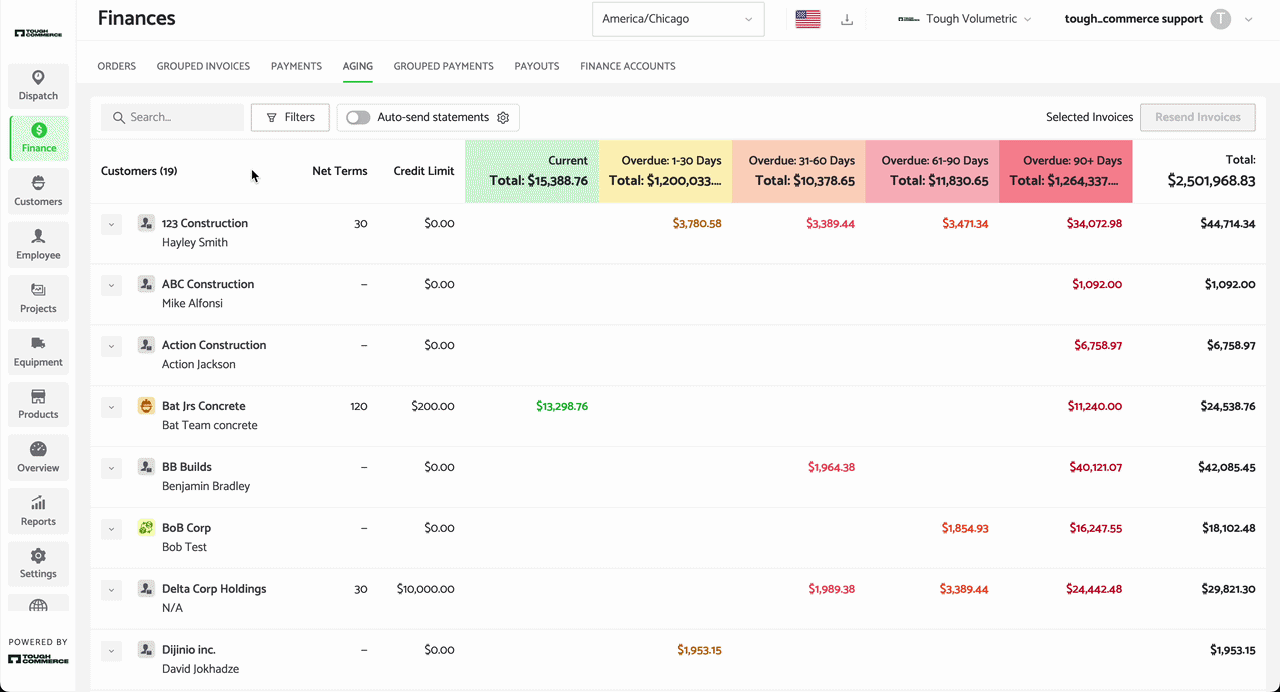Viewport: 1280px width, 692px height.
Task: Click the Resend Invoices button
Action: tap(1198, 117)
